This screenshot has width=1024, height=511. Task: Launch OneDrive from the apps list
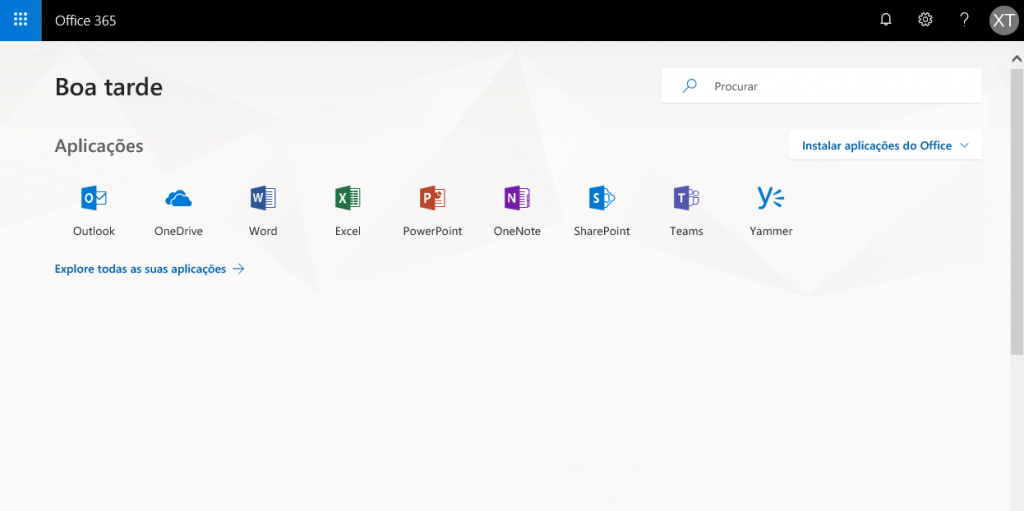click(x=178, y=210)
